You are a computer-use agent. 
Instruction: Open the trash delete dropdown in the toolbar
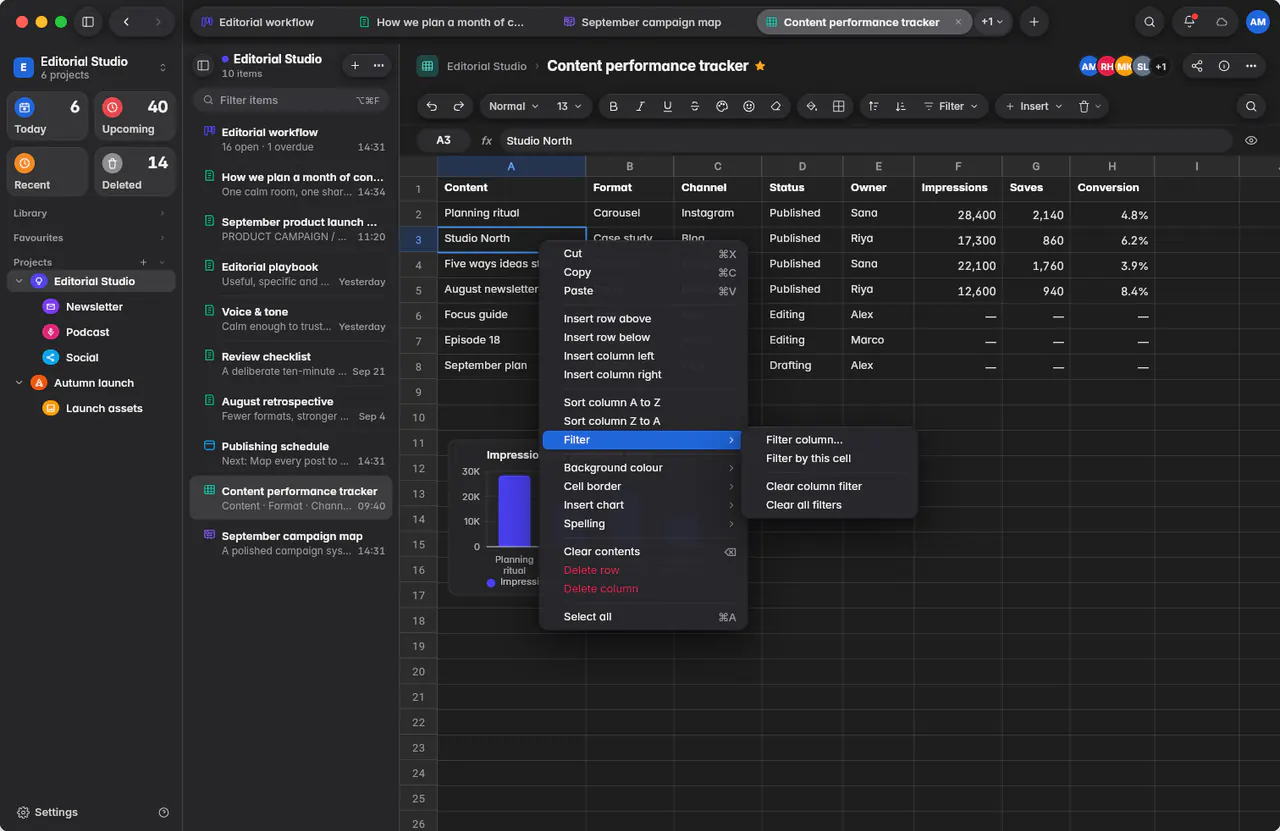point(1090,106)
